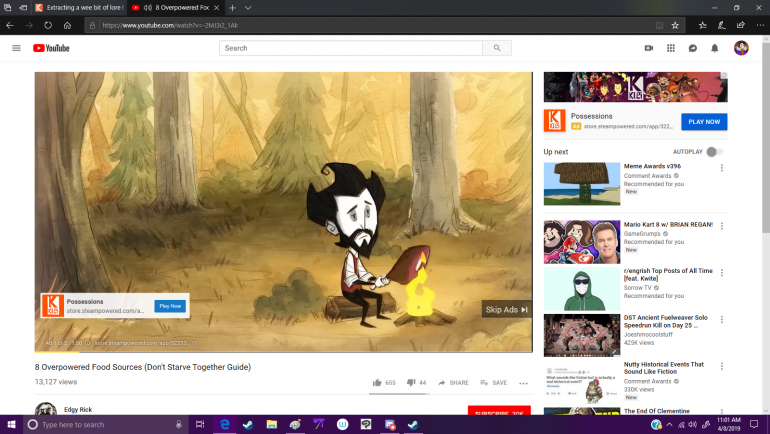Screen dimensions: 770x434
Task: Go to the browser home page
Action: pos(67,26)
